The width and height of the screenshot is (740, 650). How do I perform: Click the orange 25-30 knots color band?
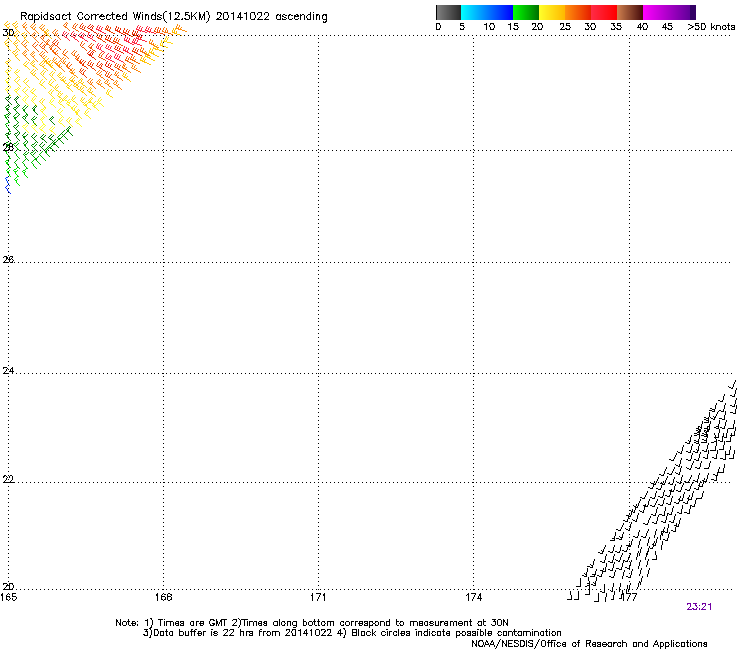(x=578, y=12)
